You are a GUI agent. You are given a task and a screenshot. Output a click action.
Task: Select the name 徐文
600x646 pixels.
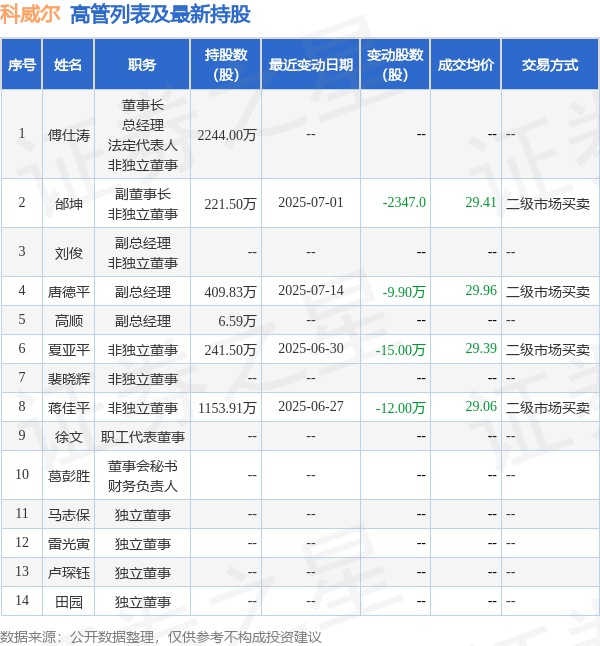[x=68, y=437]
